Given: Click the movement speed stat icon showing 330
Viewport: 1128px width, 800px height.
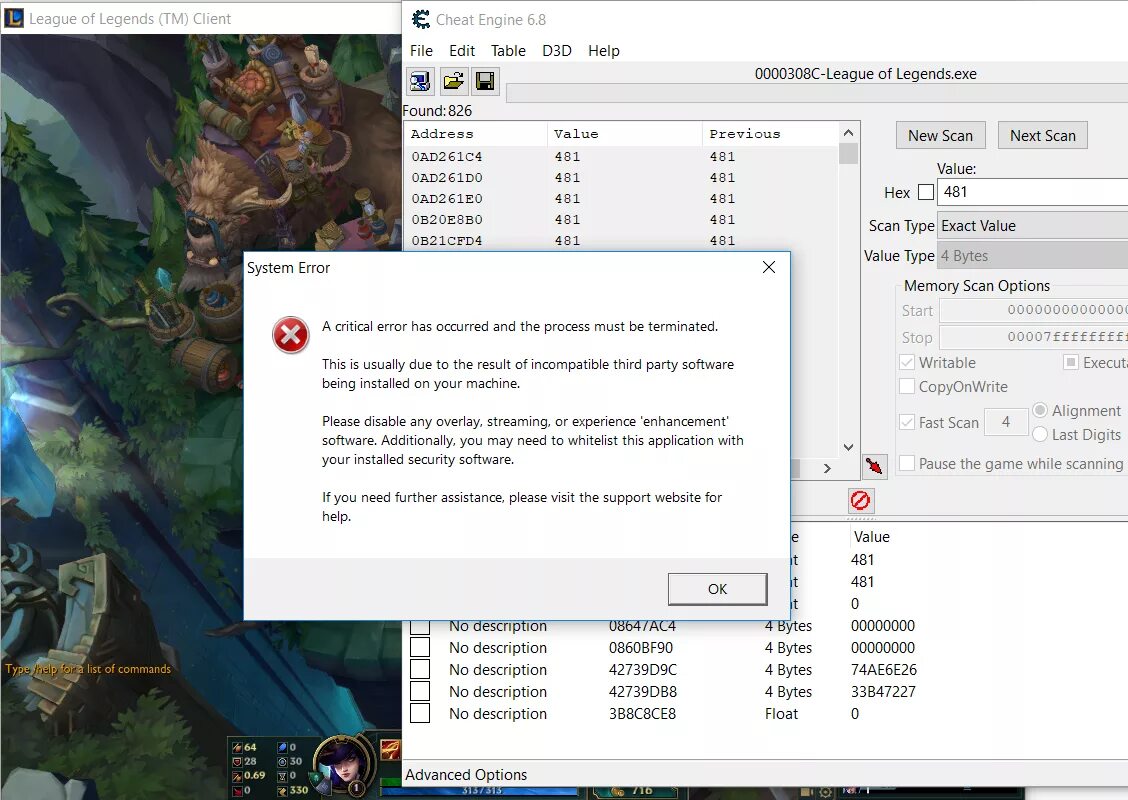Looking at the screenshot, I should point(282,791).
